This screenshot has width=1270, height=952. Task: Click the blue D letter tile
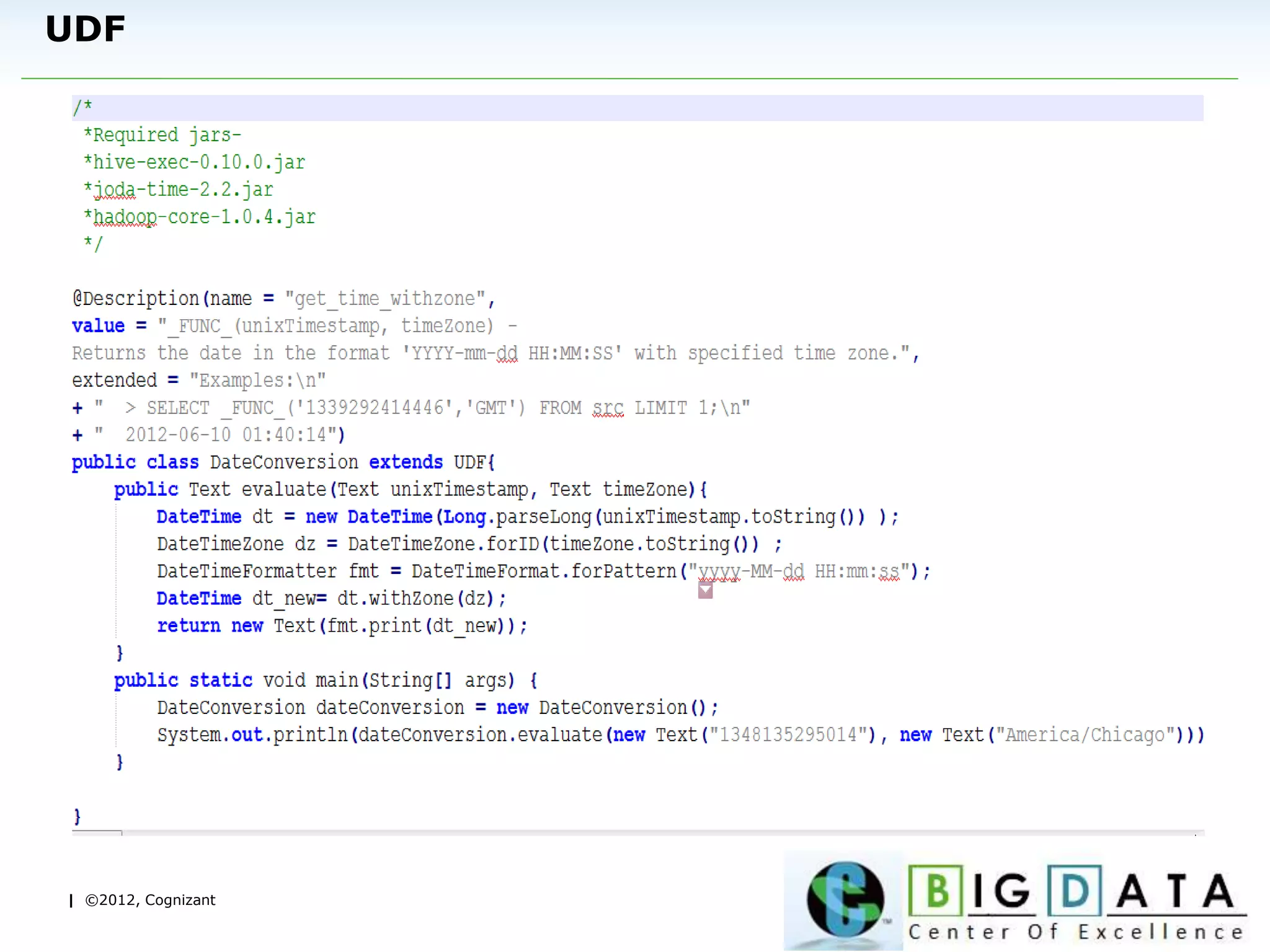point(1074,891)
